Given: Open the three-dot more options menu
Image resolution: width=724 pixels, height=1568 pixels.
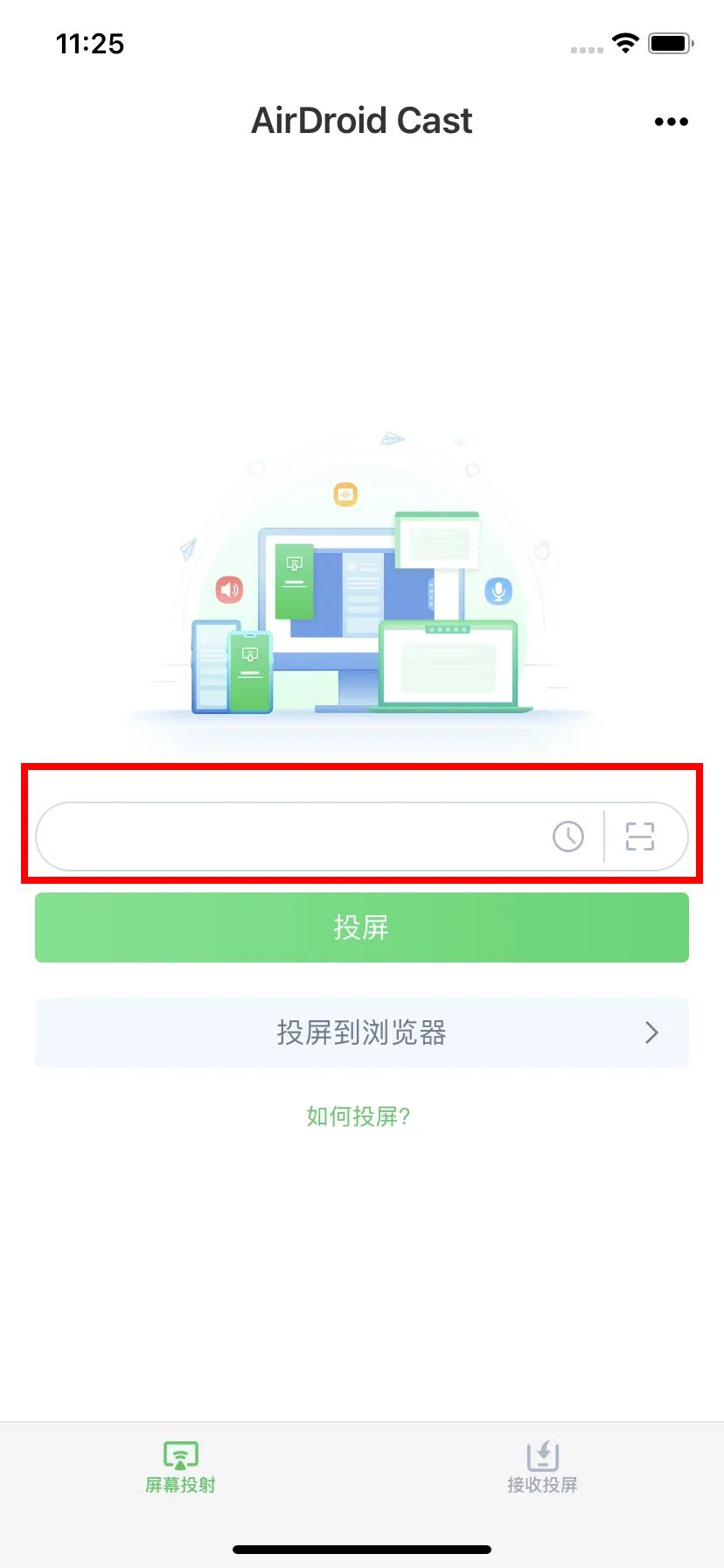Looking at the screenshot, I should click(x=671, y=122).
